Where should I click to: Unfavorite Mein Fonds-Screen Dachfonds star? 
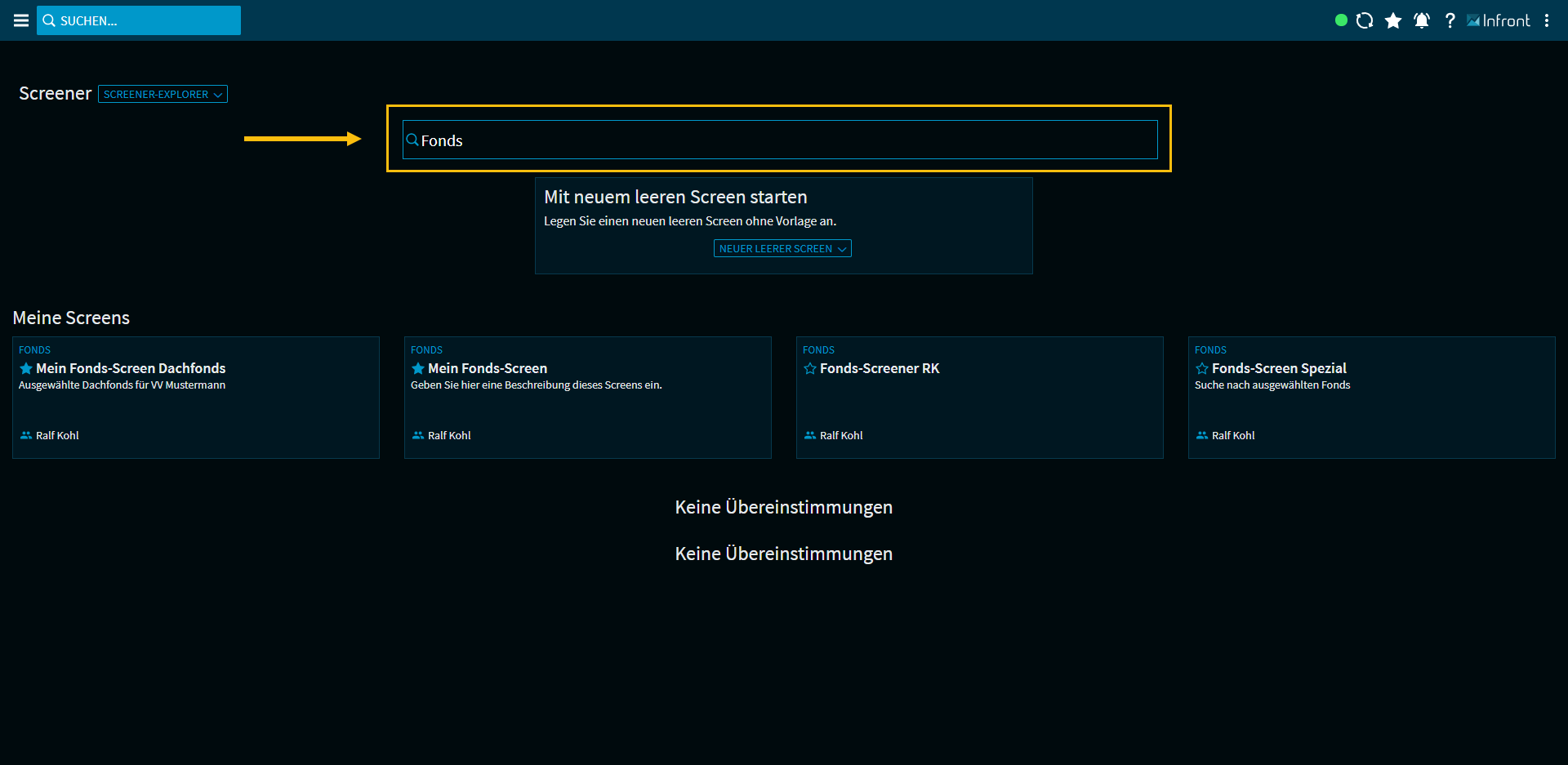click(26, 368)
